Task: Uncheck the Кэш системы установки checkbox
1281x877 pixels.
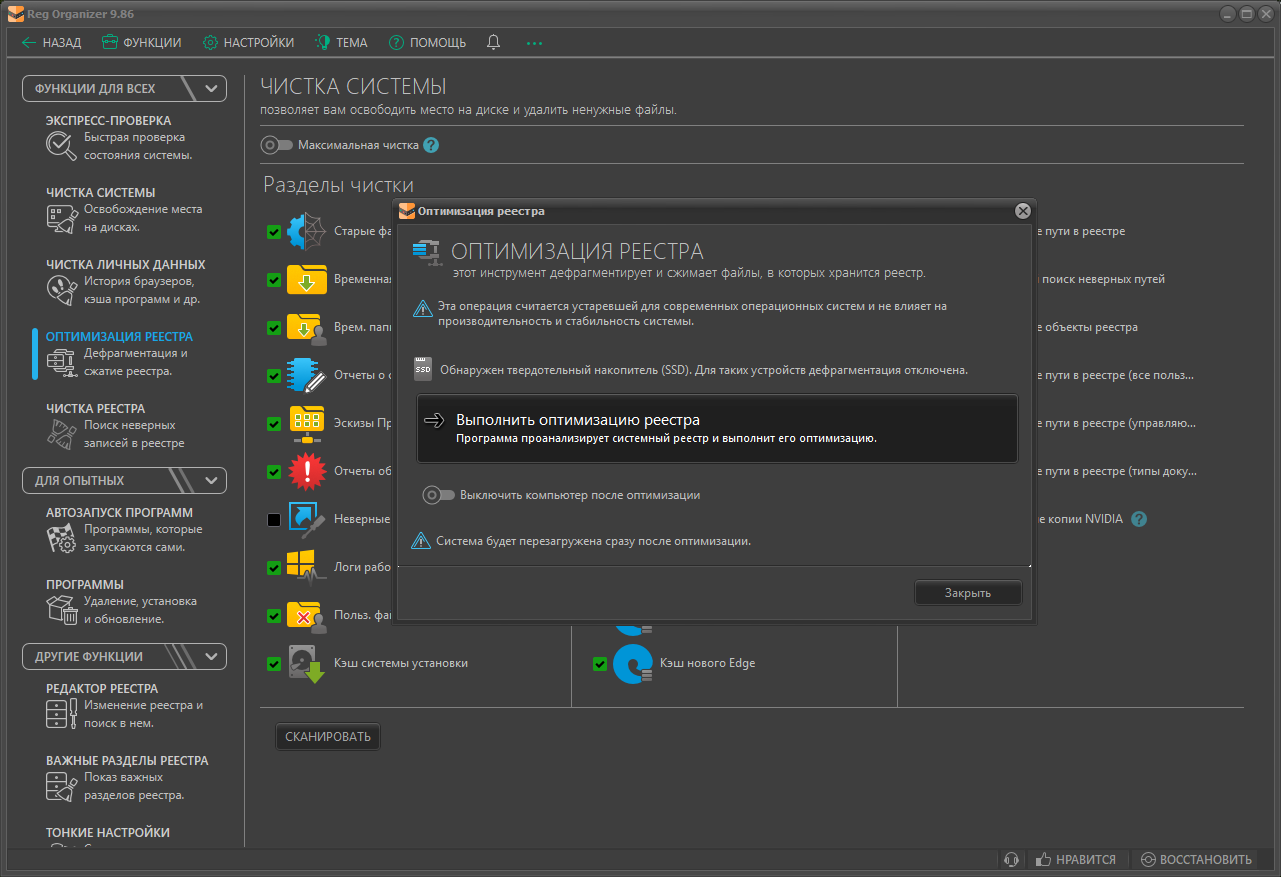Action: tap(274, 664)
